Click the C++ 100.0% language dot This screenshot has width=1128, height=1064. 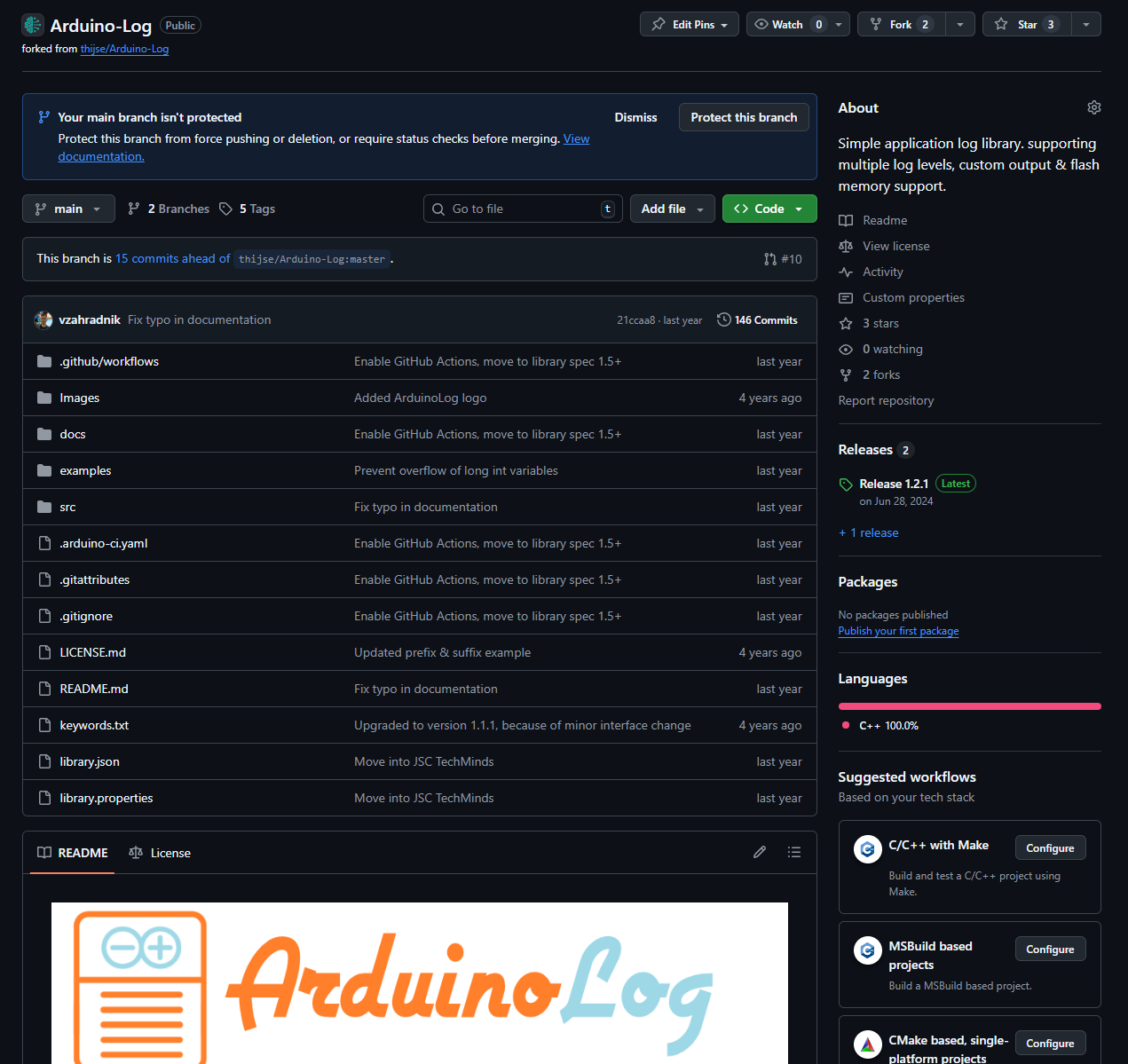pos(845,726)
